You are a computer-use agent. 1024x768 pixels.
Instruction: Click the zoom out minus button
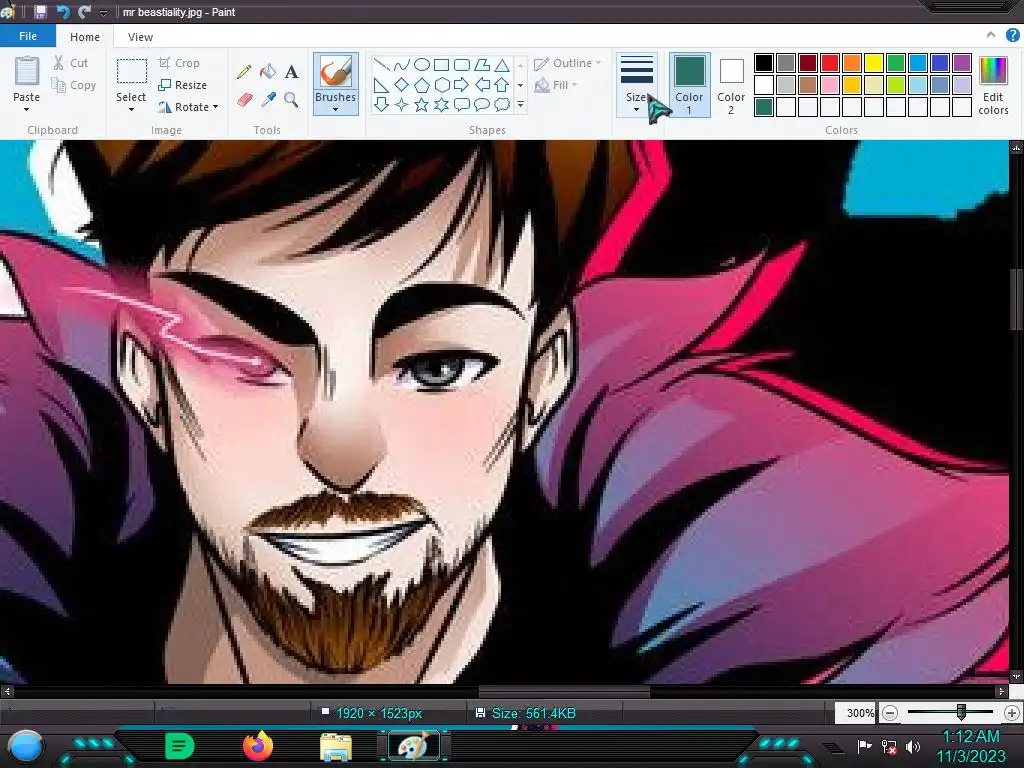[889, 713]
